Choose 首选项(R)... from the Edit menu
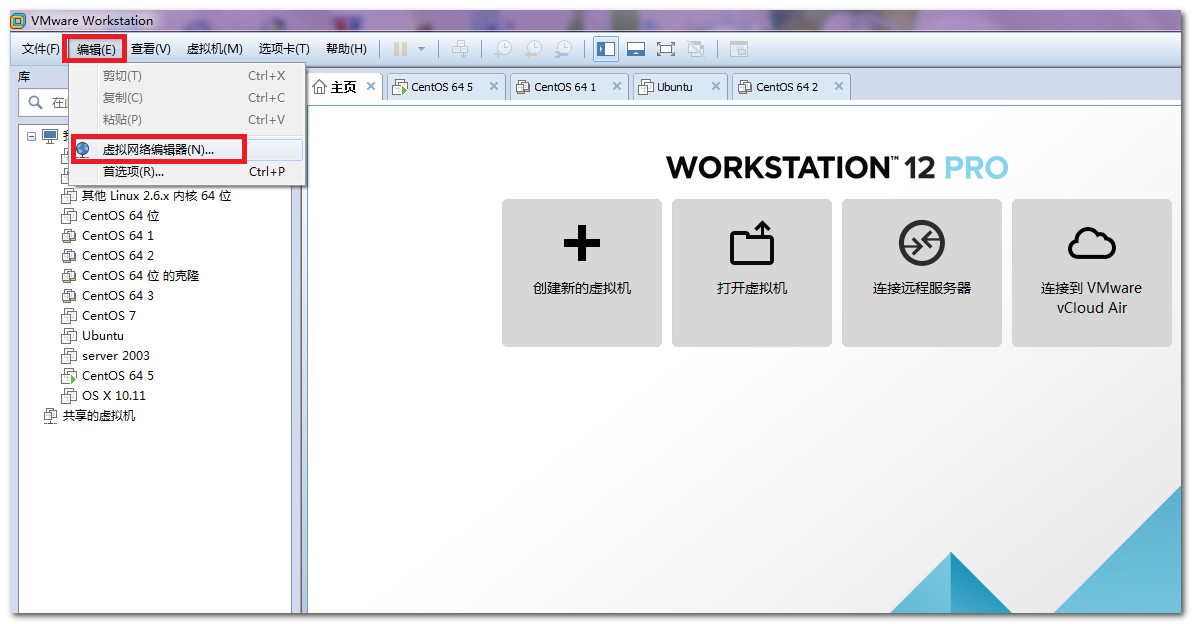 [187, 172]
